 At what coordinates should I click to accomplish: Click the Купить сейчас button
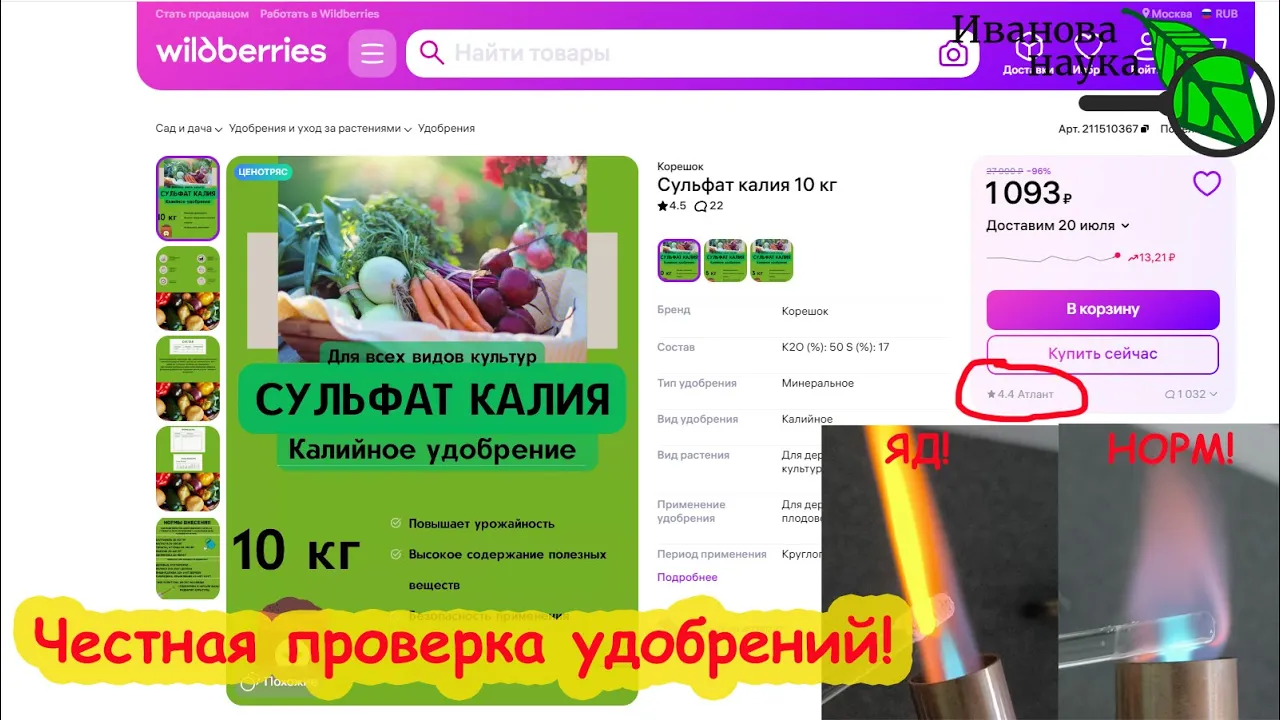pos(1103,354)
